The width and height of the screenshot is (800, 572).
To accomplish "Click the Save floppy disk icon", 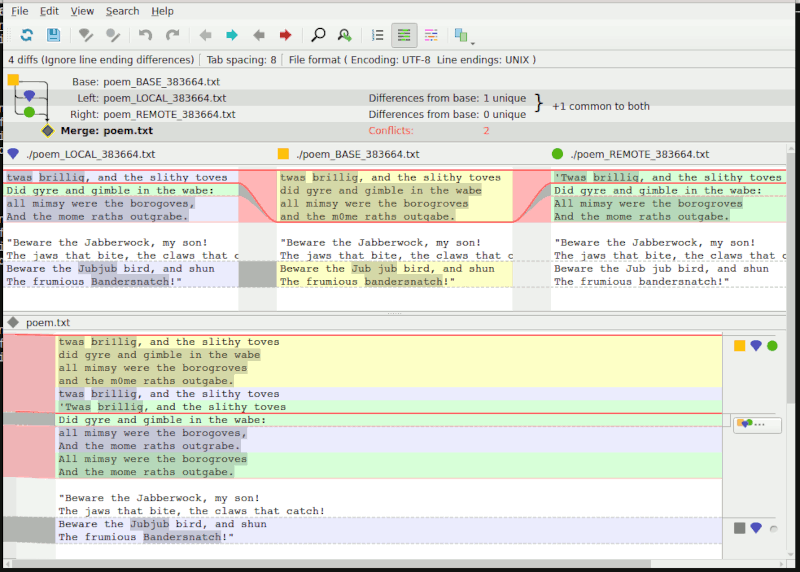I will [x=53, y=35].
